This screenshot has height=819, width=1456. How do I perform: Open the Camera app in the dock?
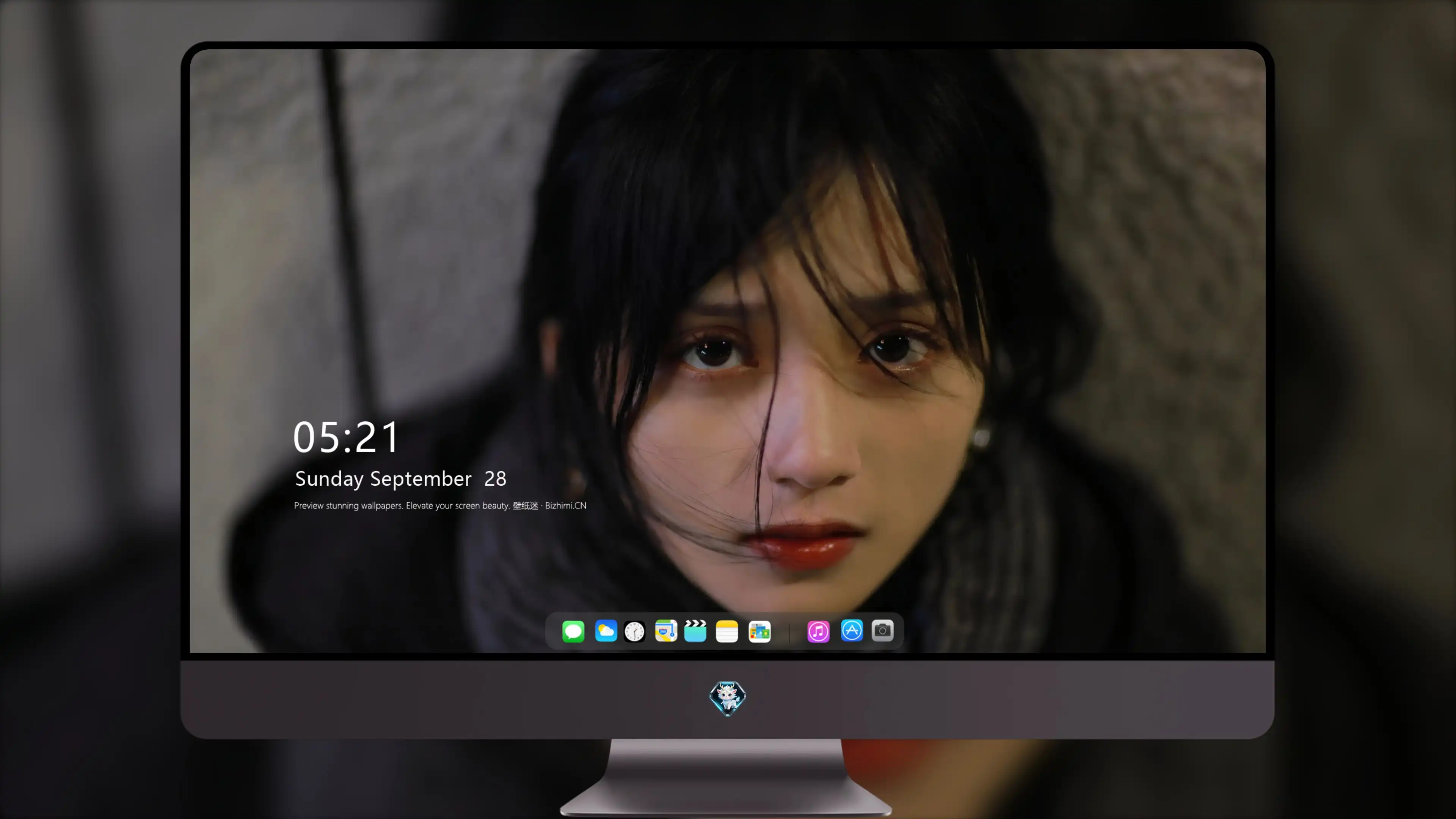click(882, 631)
